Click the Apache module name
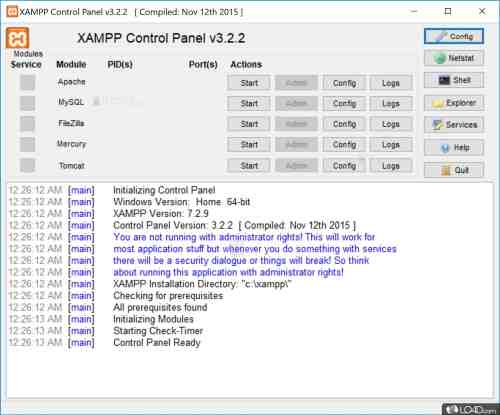Viewport: 500px width, 415px height. (71, 82)
